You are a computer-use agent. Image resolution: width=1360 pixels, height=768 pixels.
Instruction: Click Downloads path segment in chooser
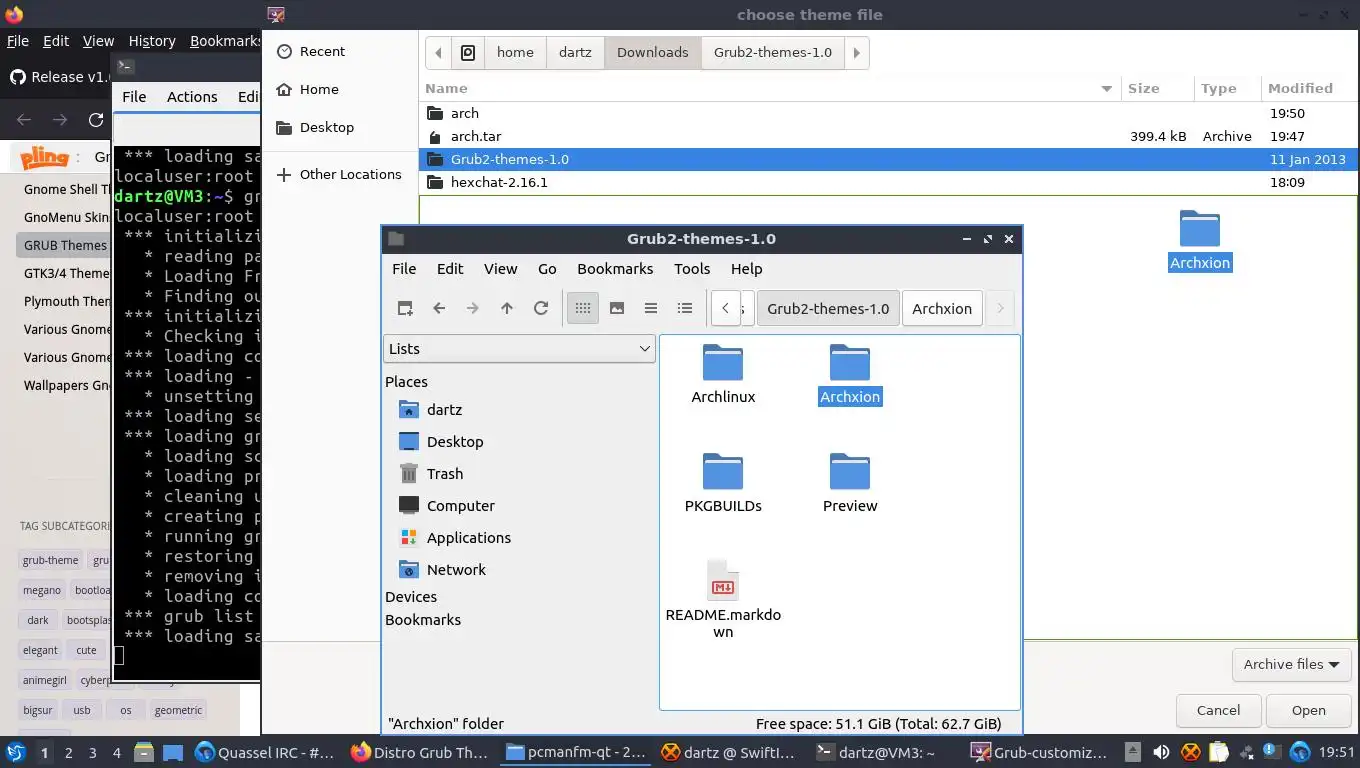click(652, 52)
